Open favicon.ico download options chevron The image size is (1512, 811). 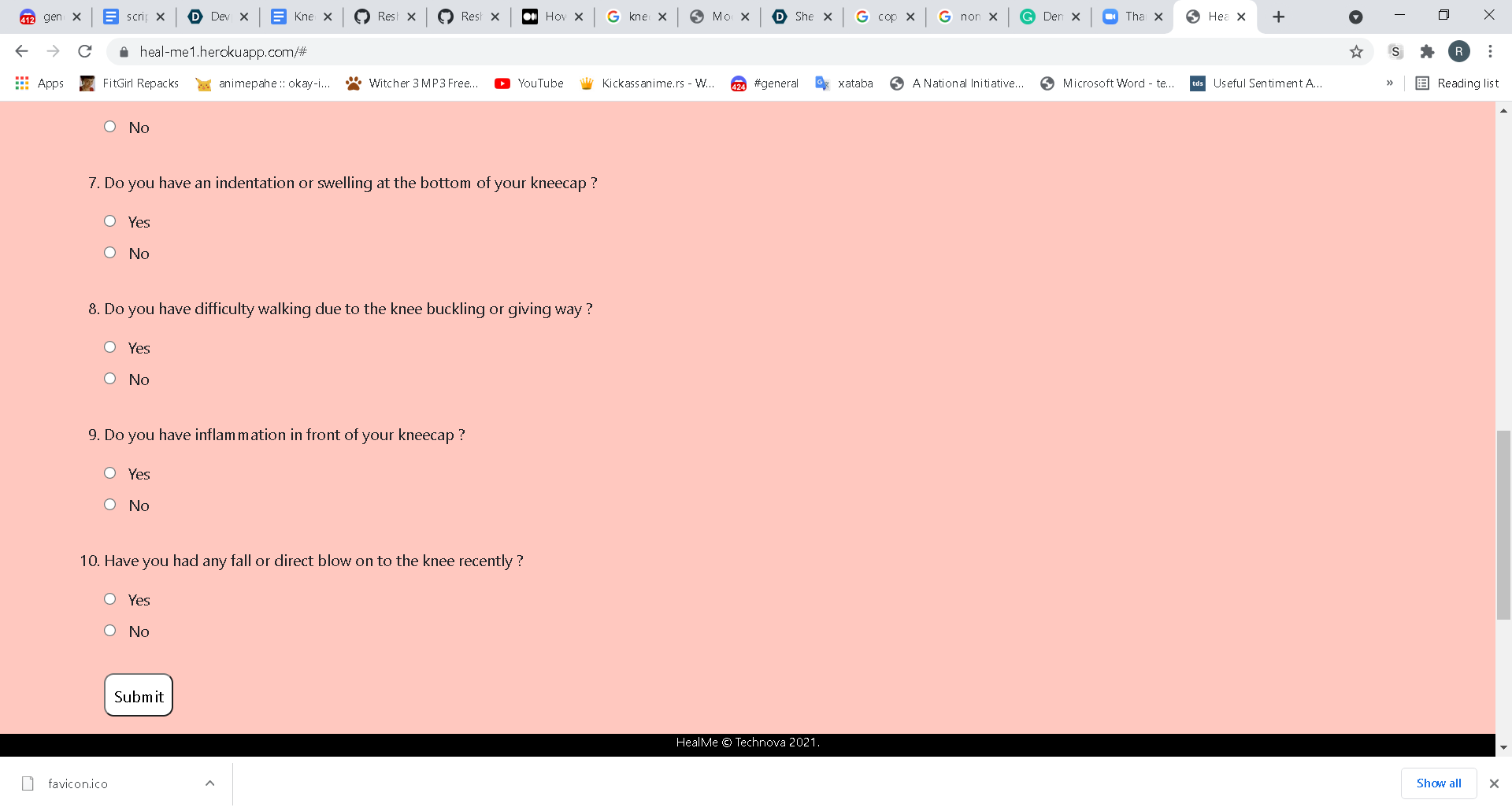(209, 783)
